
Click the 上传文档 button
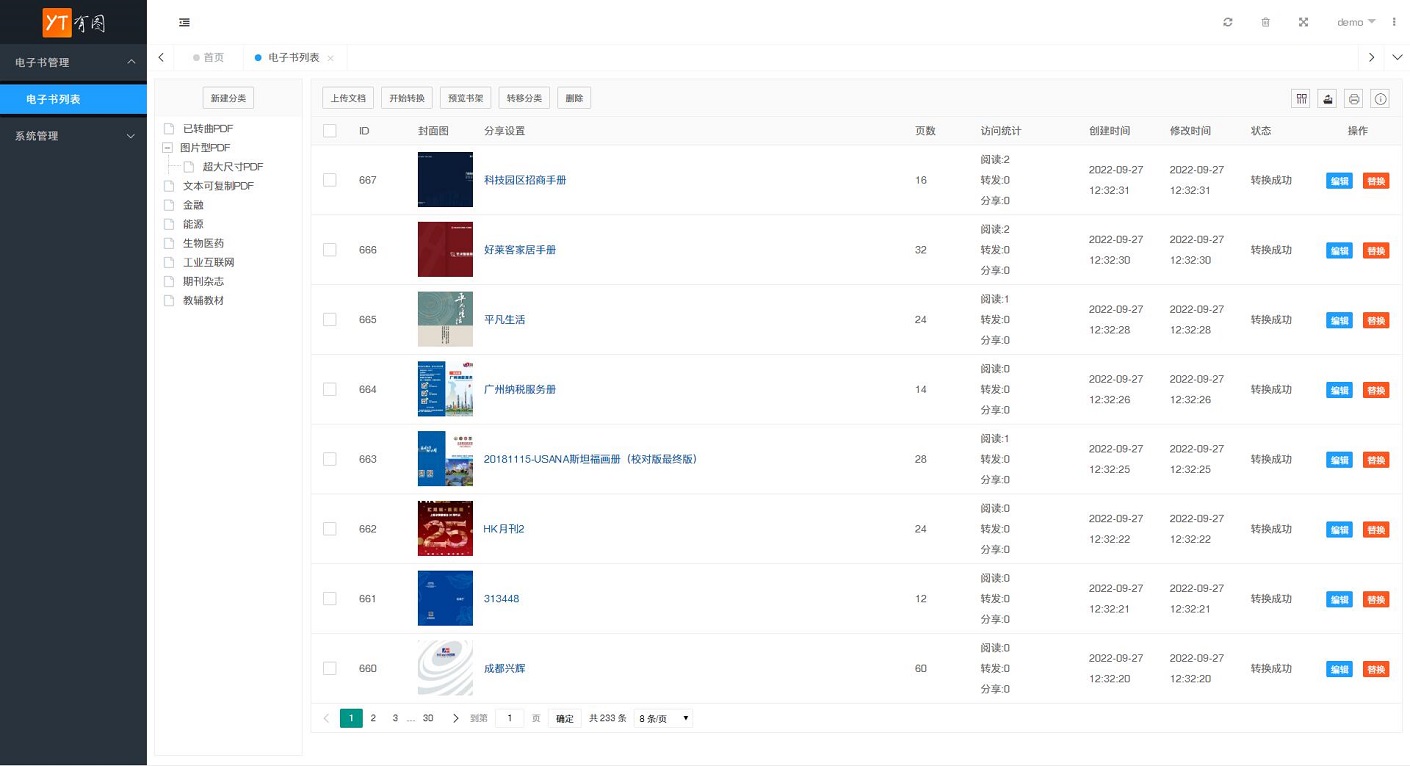click(348, 98)
